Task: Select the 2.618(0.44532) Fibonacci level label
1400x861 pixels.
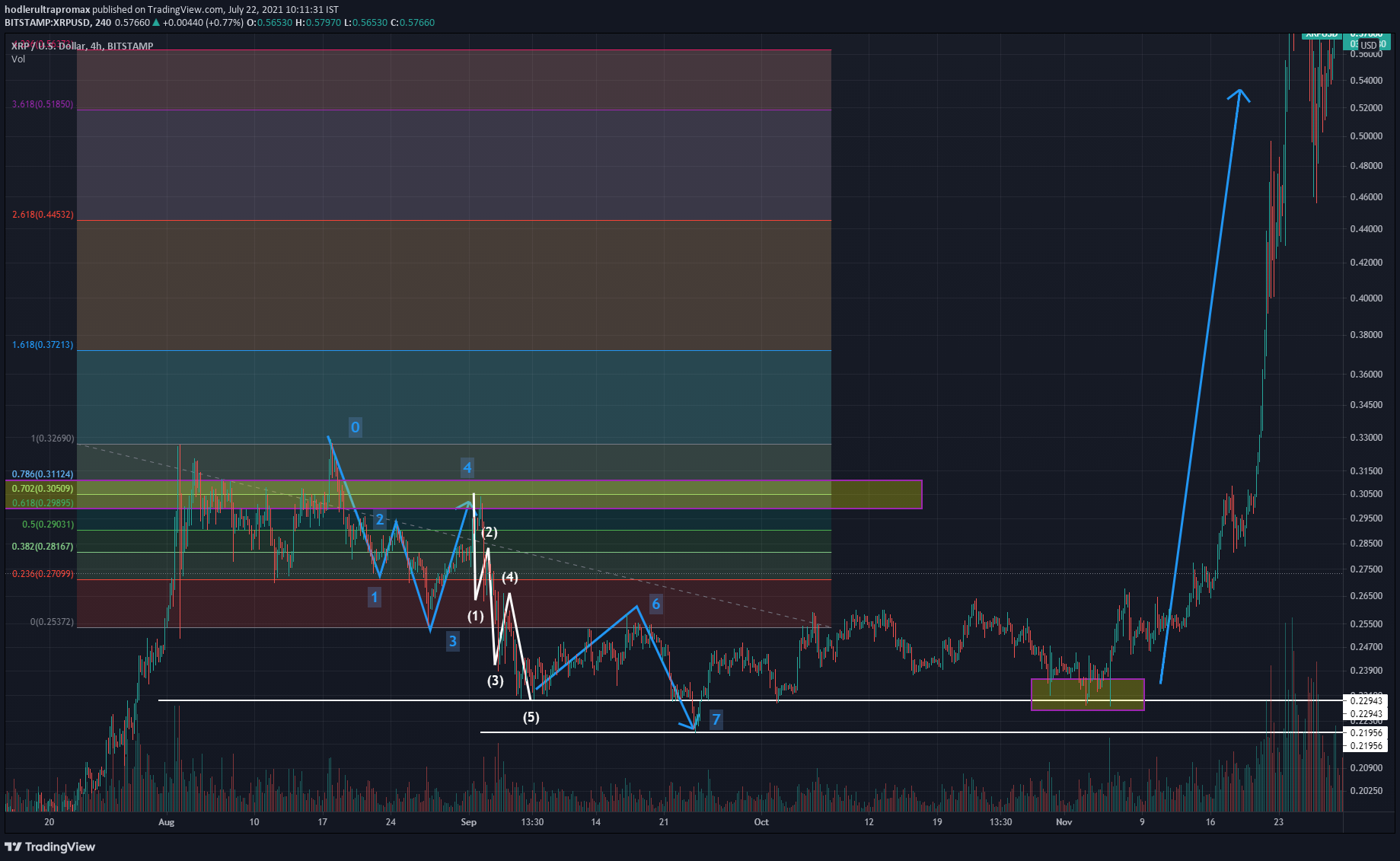Action: [43, 215]
